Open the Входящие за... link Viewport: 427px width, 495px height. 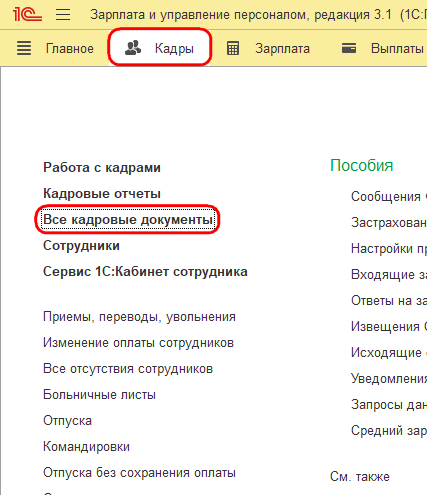(x=389, y=275)
